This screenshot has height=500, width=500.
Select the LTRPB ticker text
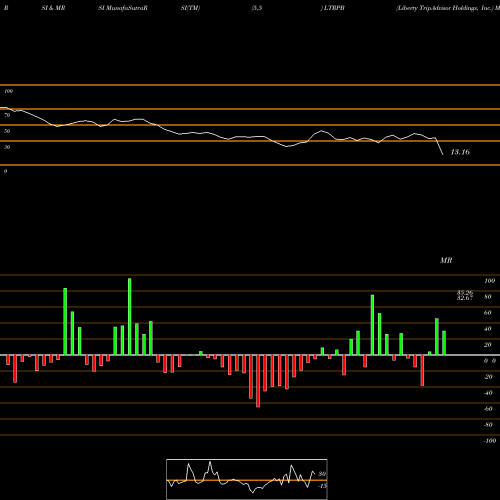point(334,8)
